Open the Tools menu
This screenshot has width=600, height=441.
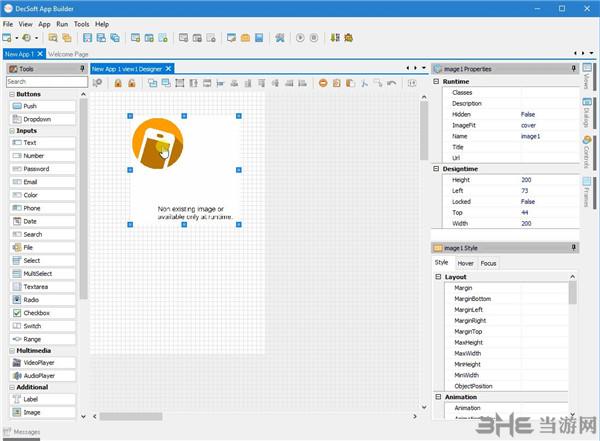(x=82, y=24)
